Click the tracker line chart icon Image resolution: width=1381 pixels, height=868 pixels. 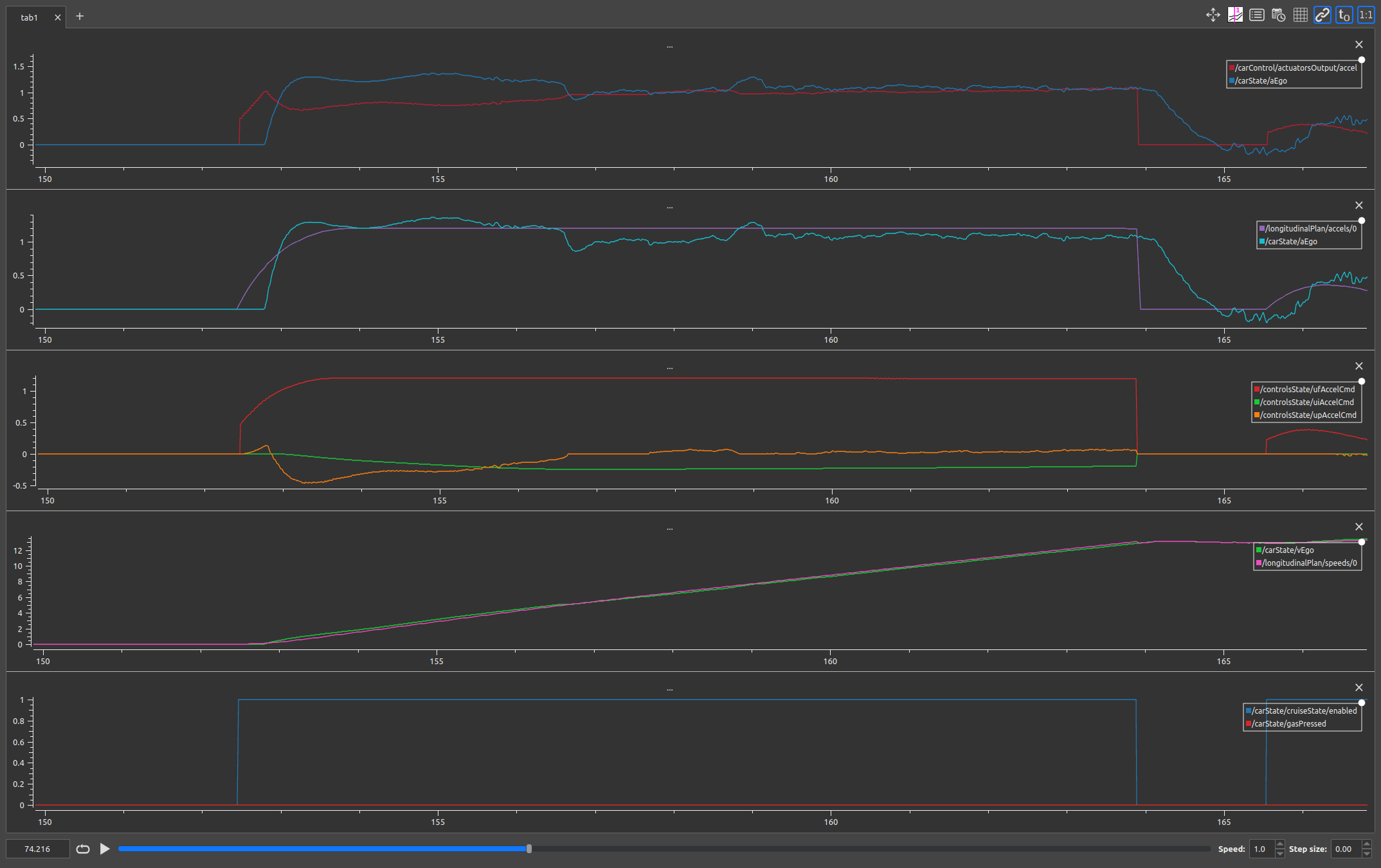[1235, 15]
